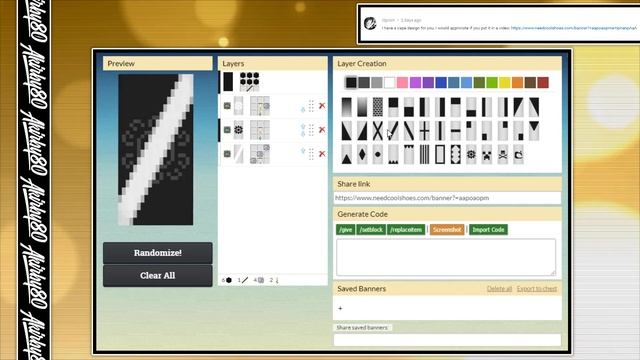Delete the diagonal stripe layer
Image resolution: width=640 pixels, height=360 pixels.
(322, 154)
